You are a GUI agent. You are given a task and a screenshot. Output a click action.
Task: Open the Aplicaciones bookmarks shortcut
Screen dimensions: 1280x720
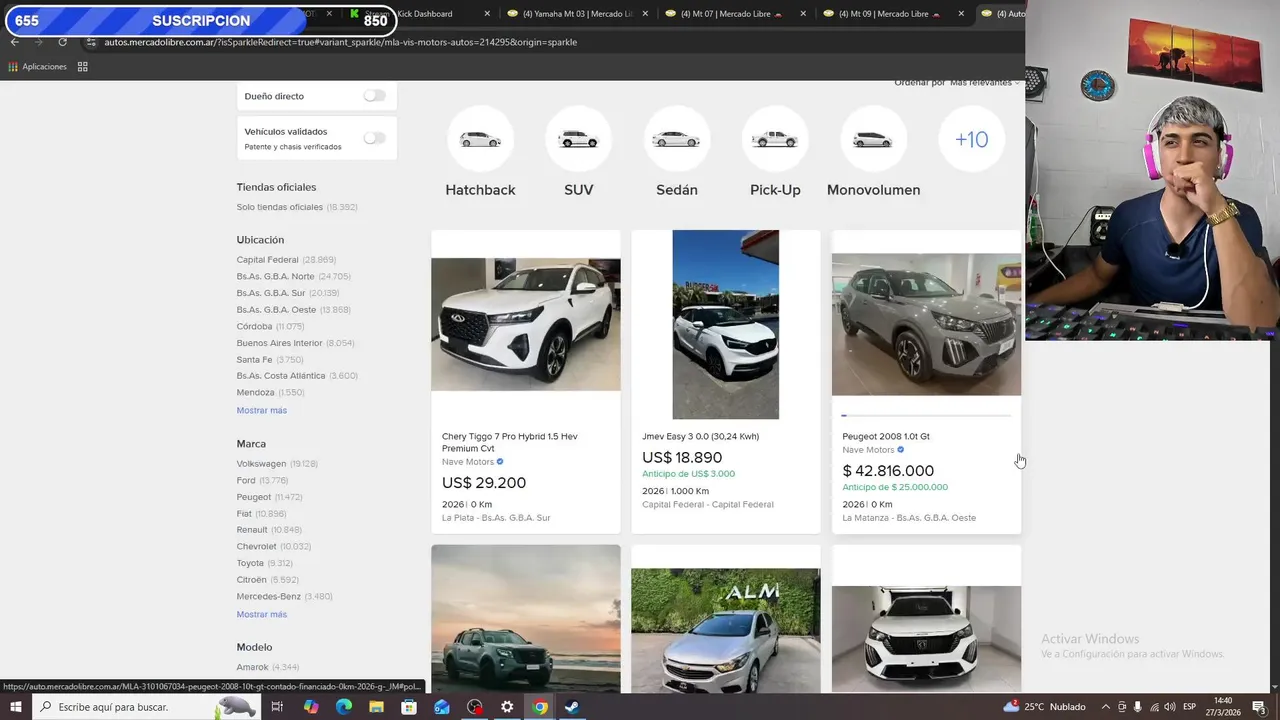tap(37, 67)
